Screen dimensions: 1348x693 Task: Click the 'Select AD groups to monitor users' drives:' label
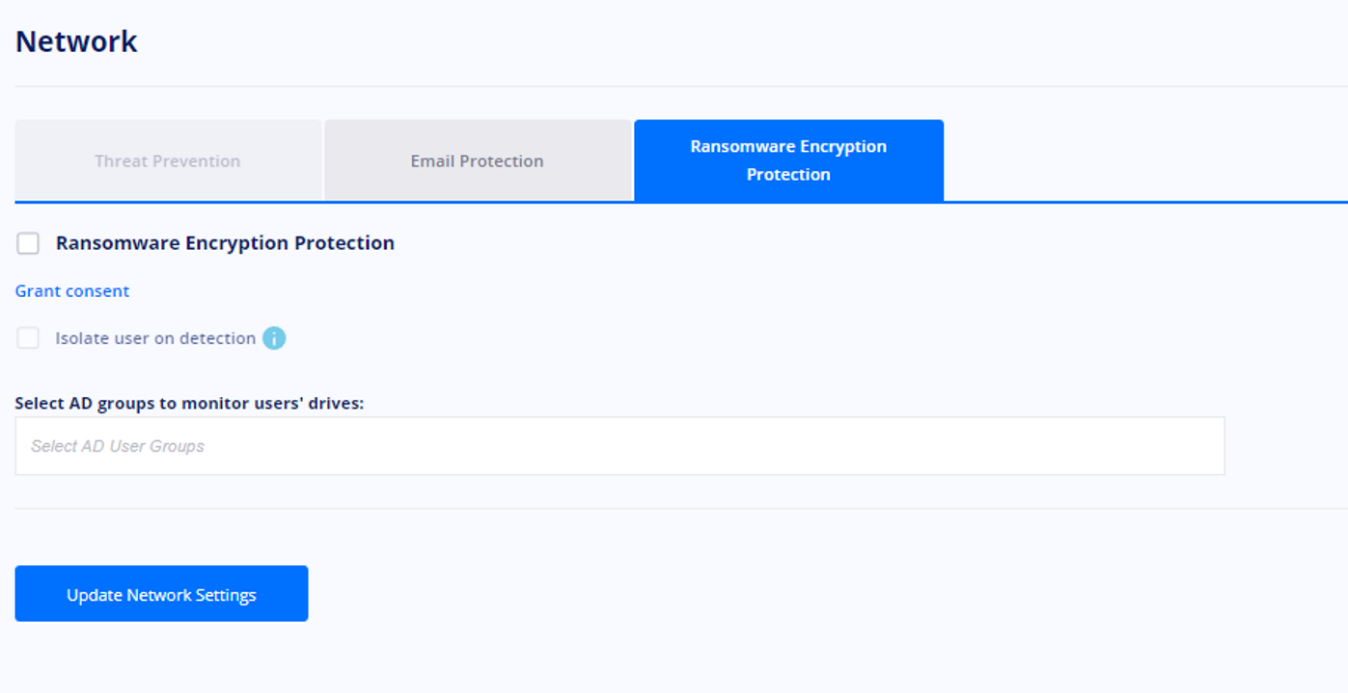[190, 404]
